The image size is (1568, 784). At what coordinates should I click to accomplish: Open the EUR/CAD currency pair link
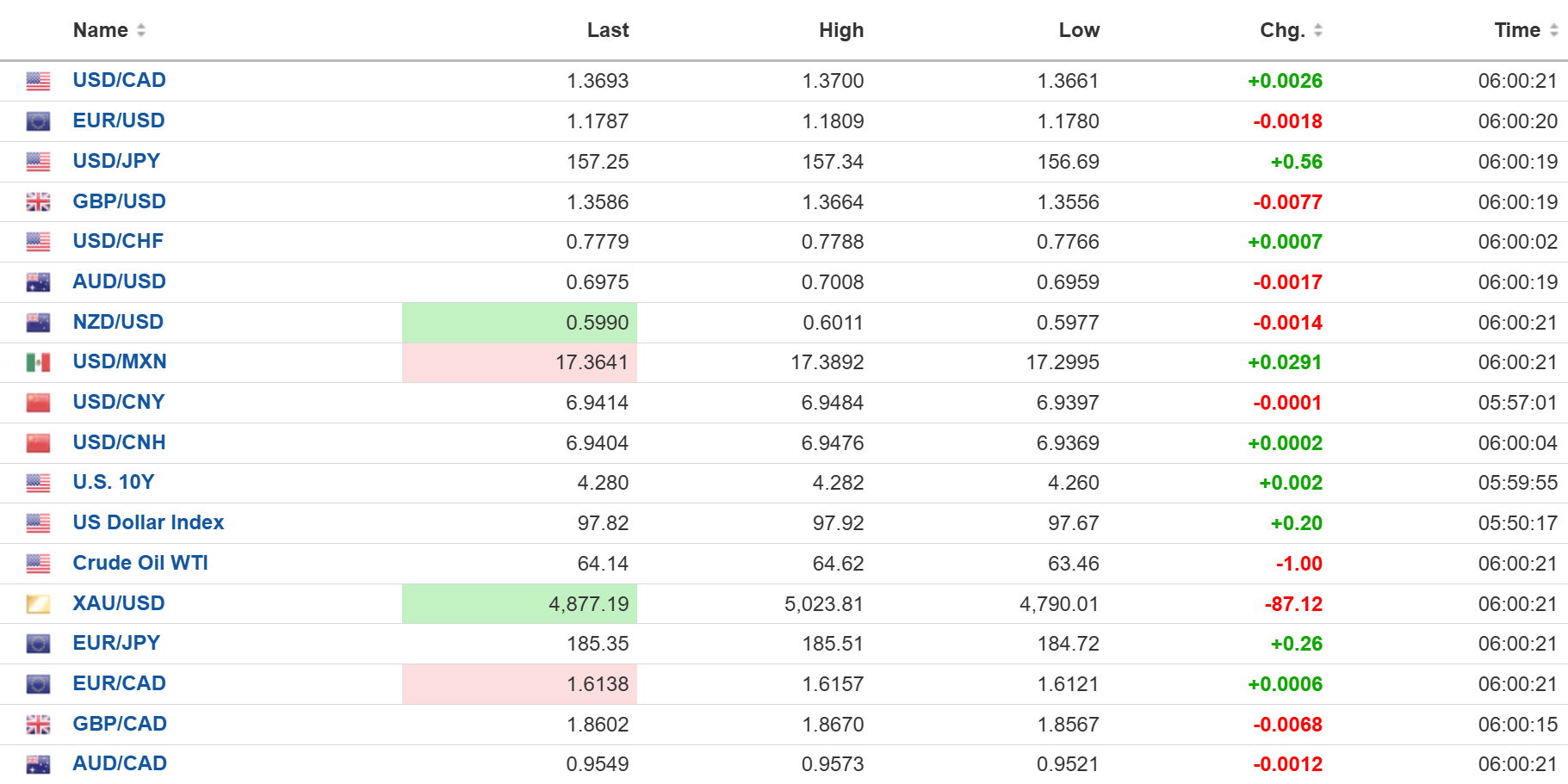(x=119, y=683)
